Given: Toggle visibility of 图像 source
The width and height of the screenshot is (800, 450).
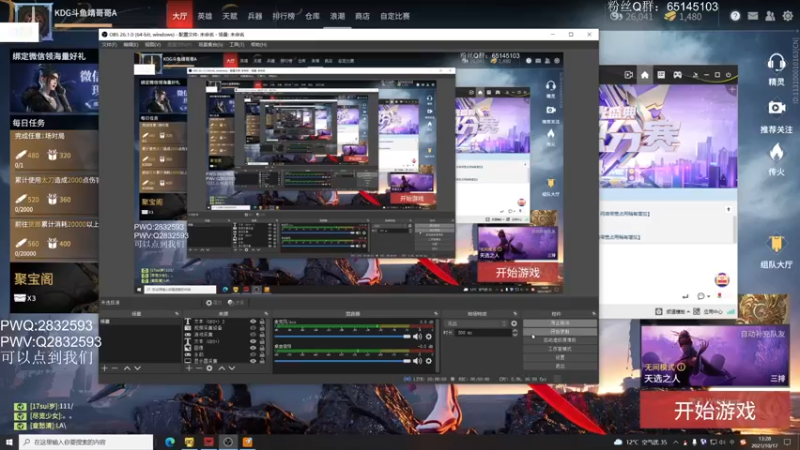Looking at the screenshot, I should [x=253, y=348].
